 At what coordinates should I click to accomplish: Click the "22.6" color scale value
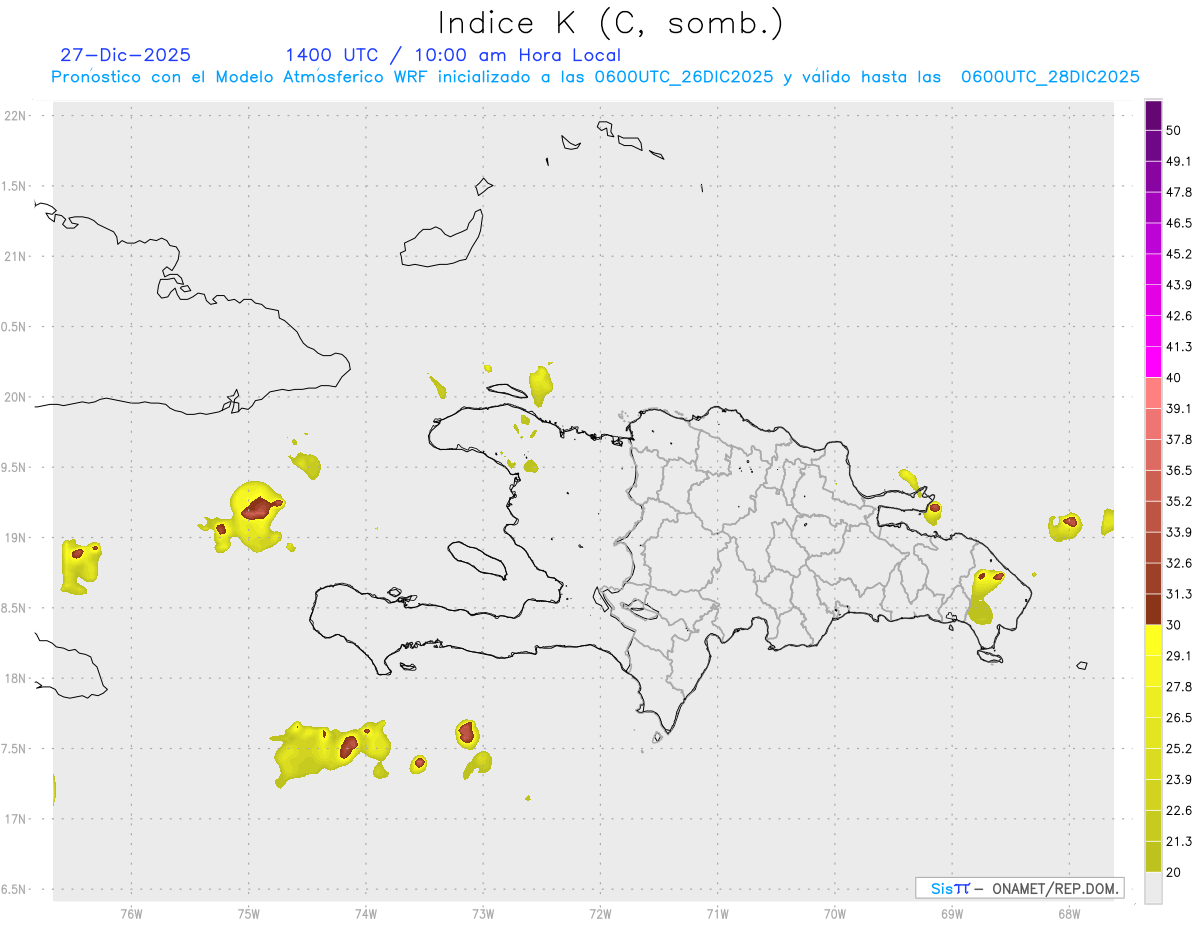click(x=1179, y=810)
